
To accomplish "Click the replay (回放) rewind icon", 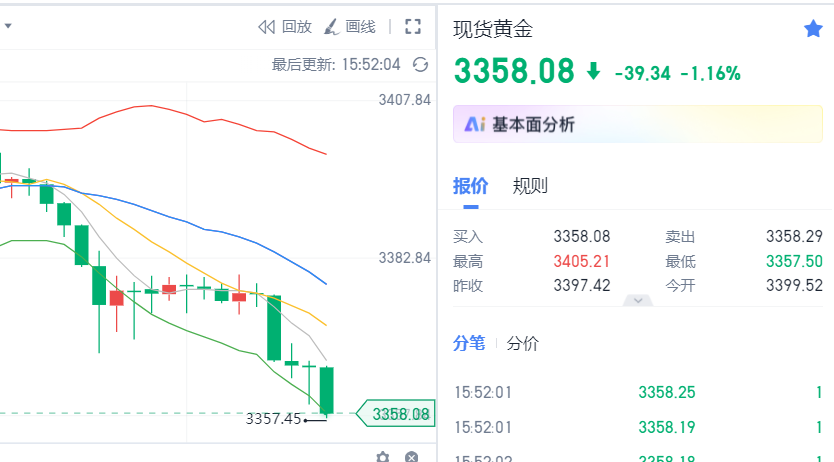I will [x=266, y=27].
